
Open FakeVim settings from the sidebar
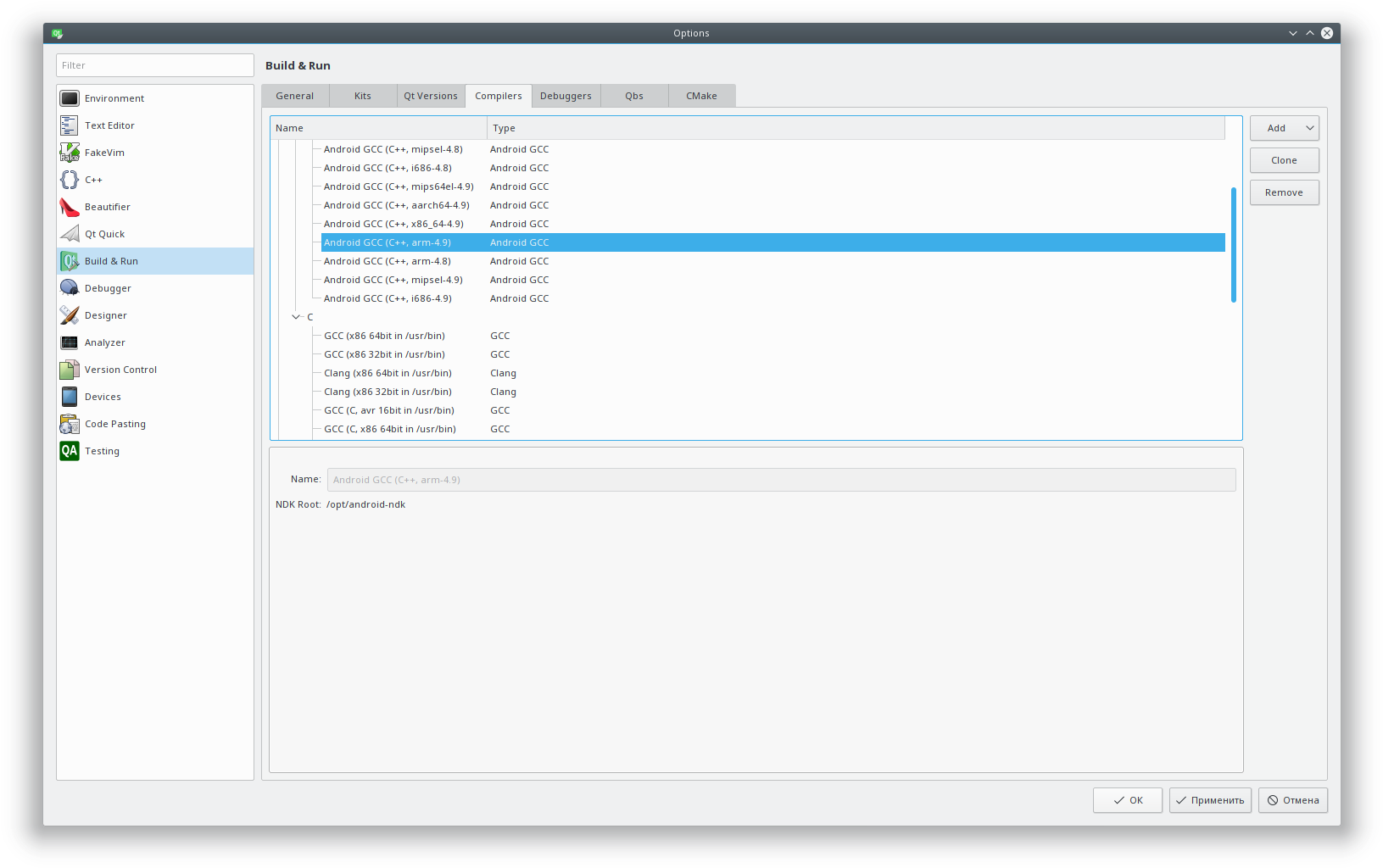click(x=69, y=152)
